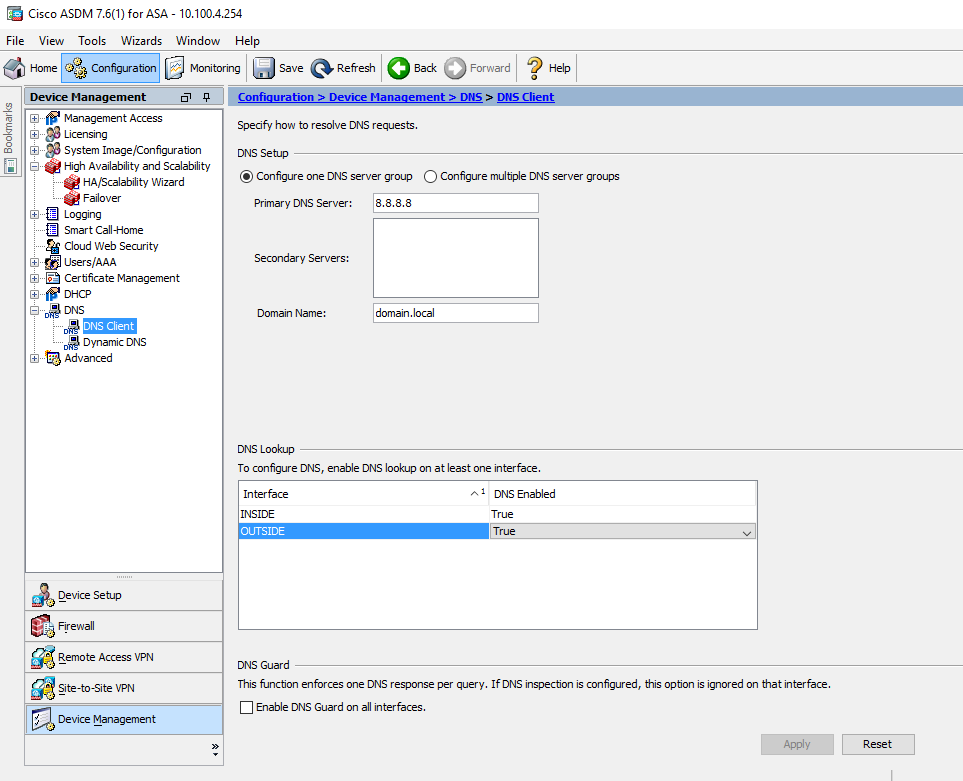Open Monitoring view from toolbar
963x781 pixels.
pos(175,68)
